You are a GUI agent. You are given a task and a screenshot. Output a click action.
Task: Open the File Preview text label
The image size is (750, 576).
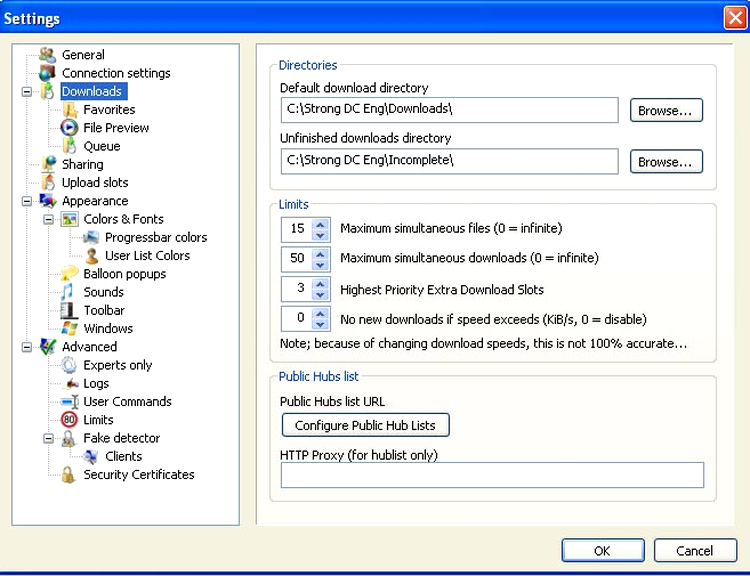coord(116,128)
